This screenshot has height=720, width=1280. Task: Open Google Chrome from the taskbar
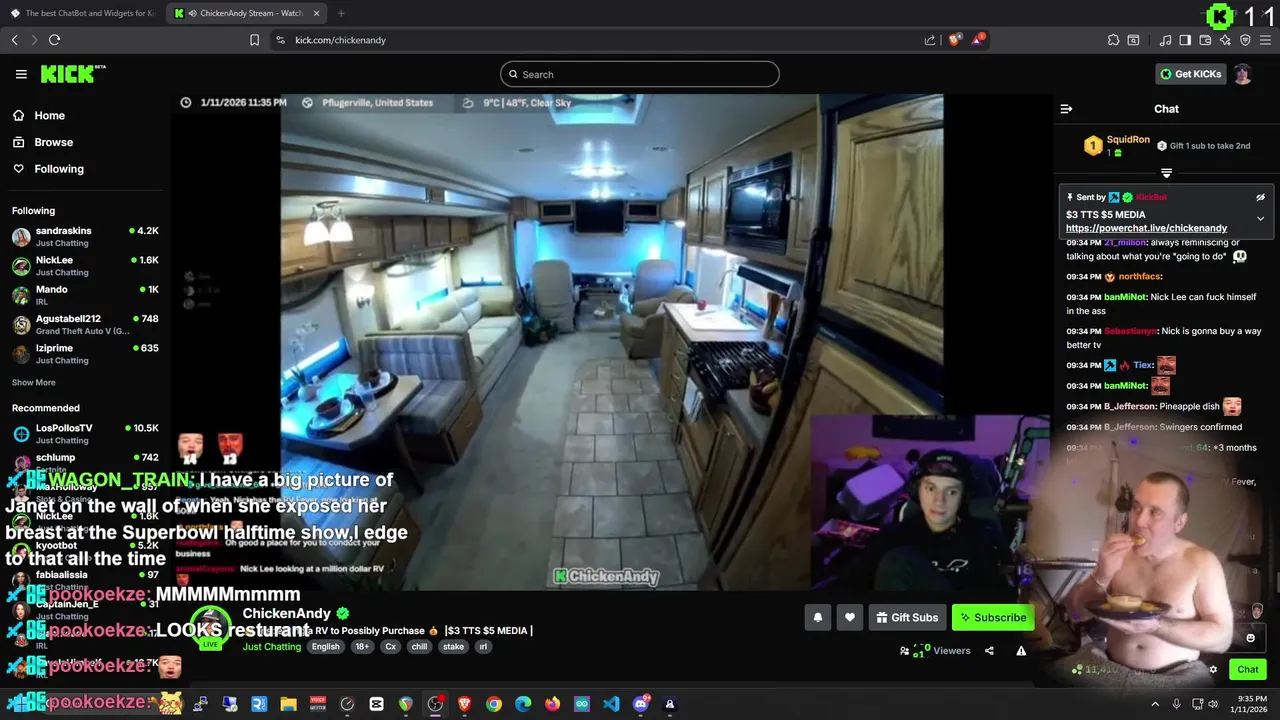tap(494, 704)
